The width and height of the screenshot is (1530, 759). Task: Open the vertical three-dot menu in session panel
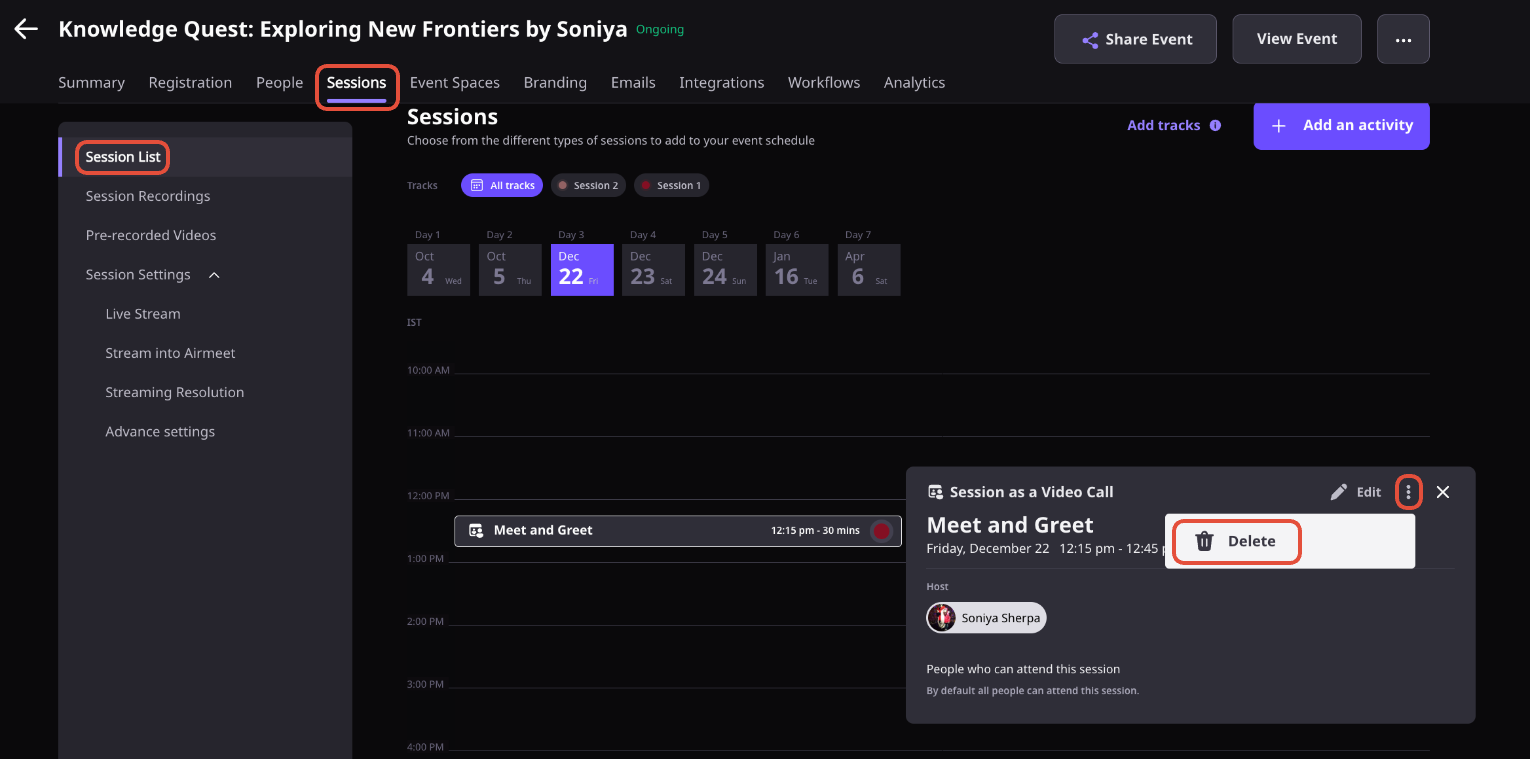1408,492
